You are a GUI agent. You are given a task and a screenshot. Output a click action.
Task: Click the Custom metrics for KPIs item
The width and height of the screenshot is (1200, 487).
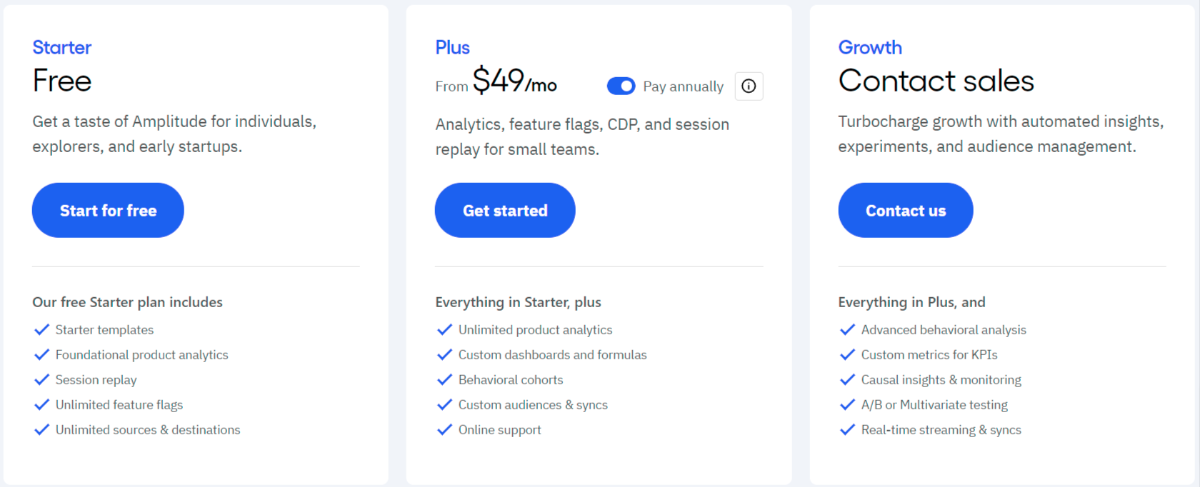point(929,355)
